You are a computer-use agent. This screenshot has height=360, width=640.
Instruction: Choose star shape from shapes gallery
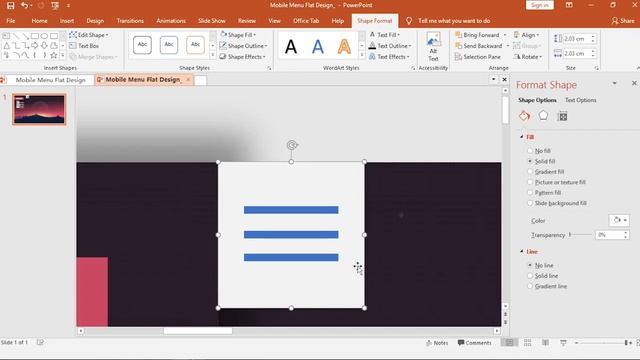coord(53,55)
